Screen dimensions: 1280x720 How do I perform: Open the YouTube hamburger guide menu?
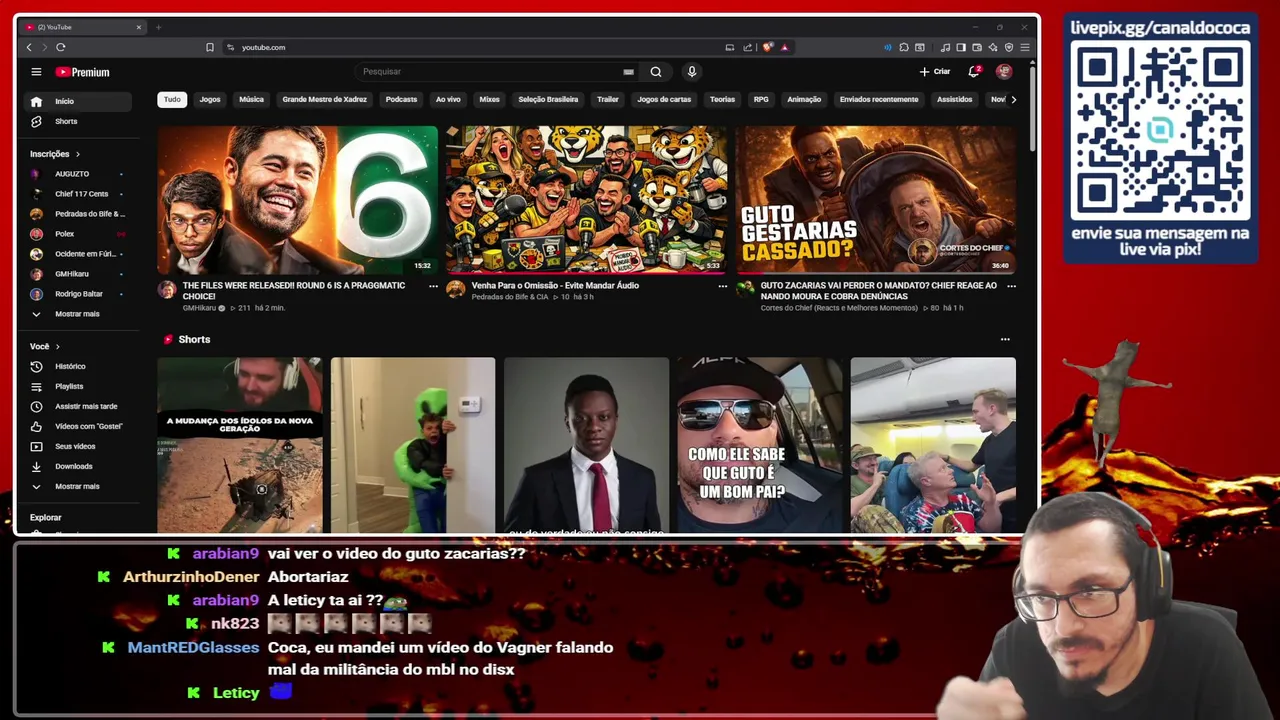coord(36,72)
